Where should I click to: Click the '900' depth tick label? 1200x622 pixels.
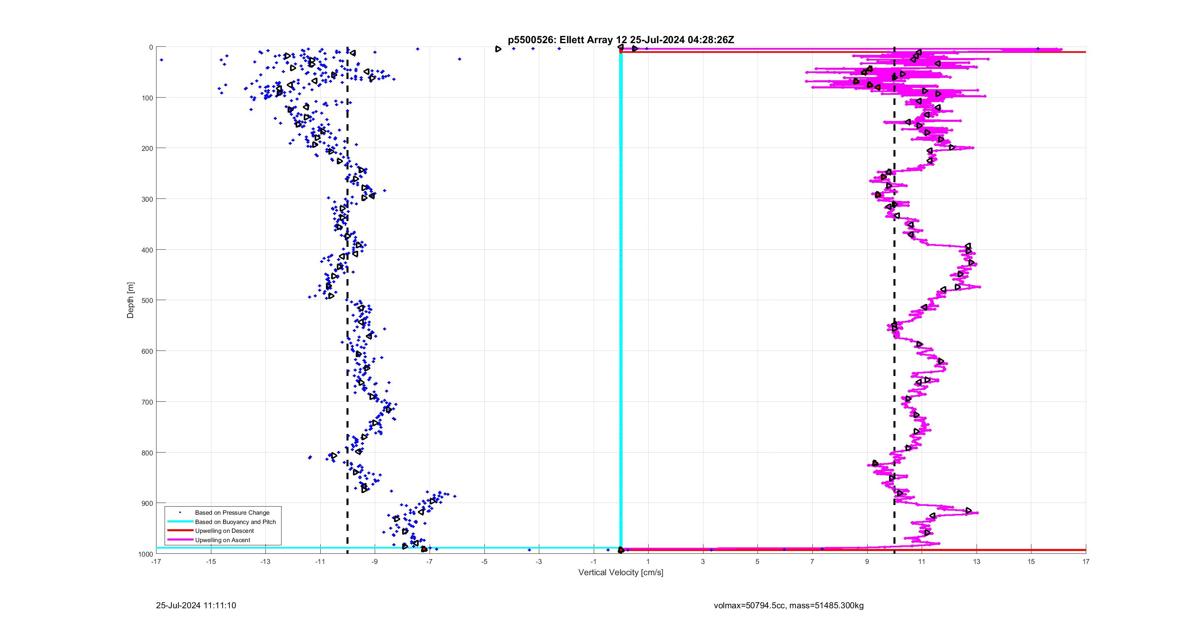[146, 503]
